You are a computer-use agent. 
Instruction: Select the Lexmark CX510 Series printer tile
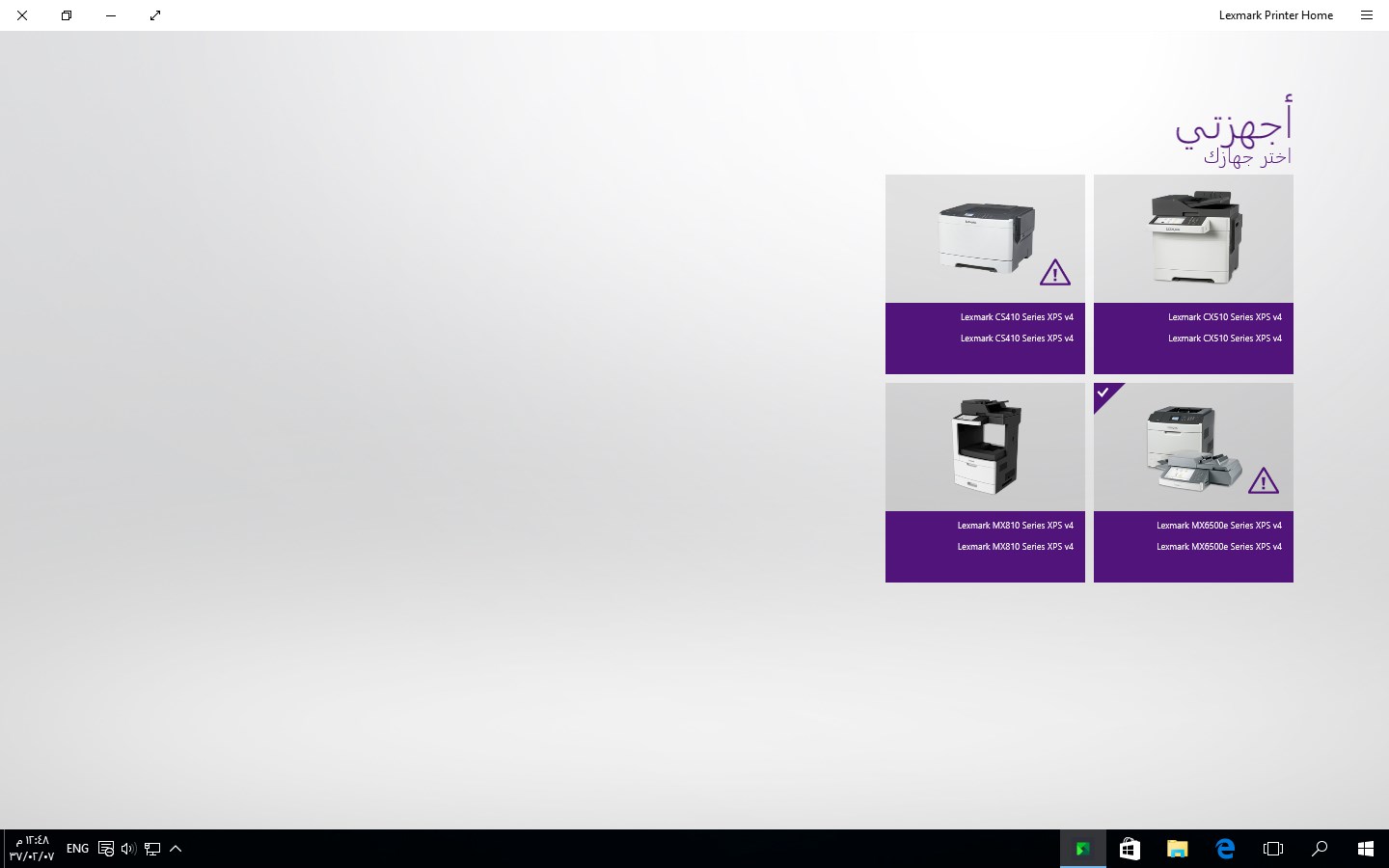pyautogui.click(x=1193, y=274)
